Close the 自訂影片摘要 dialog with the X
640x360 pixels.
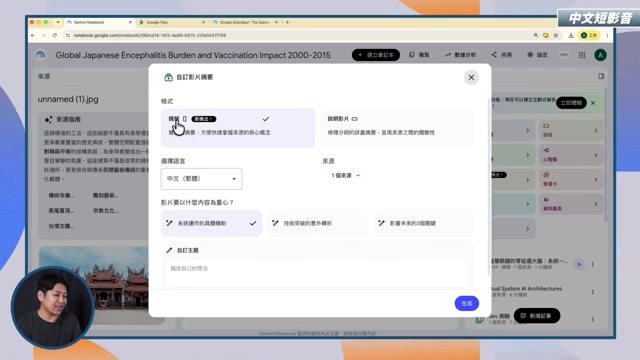tap(471, 78)
